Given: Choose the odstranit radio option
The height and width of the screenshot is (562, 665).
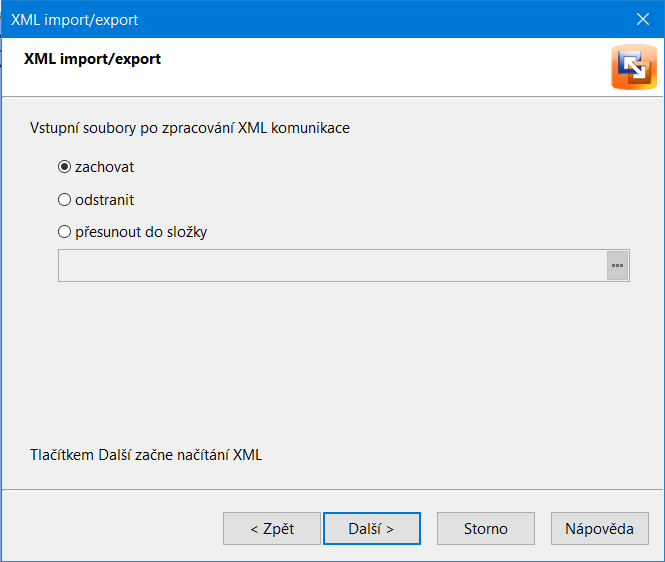Looking at the screenshot, I should 64,199.
